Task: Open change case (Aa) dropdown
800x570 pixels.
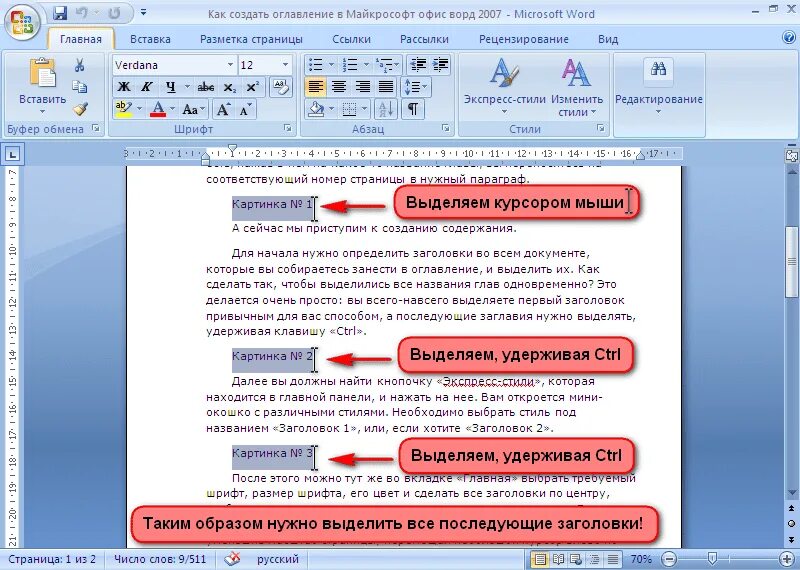Action: (x=193, y=109)
